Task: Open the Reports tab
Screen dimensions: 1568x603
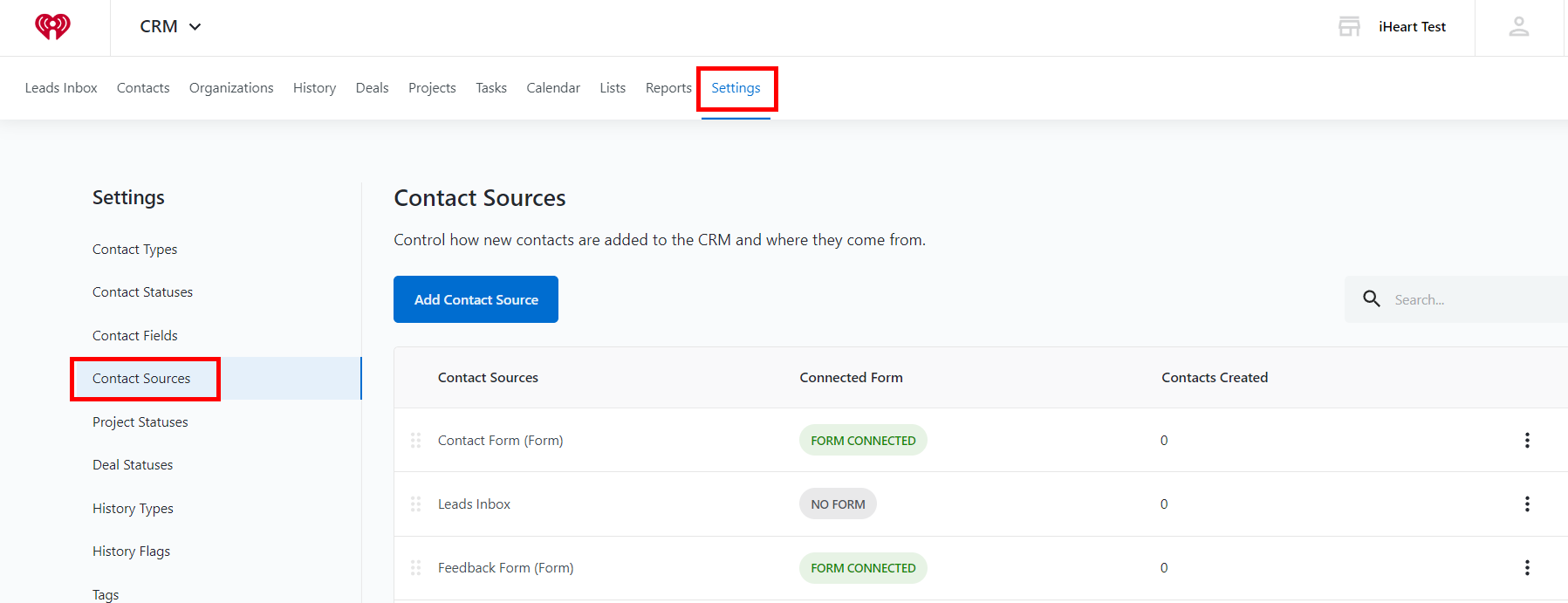Action: coord(668,88)
